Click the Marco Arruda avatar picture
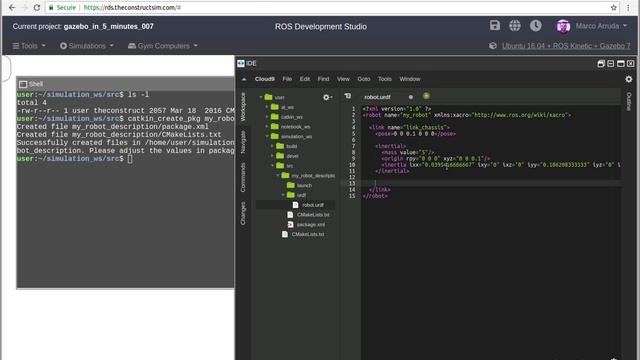The width and height of the screenshot is (640, 360). 563,26
